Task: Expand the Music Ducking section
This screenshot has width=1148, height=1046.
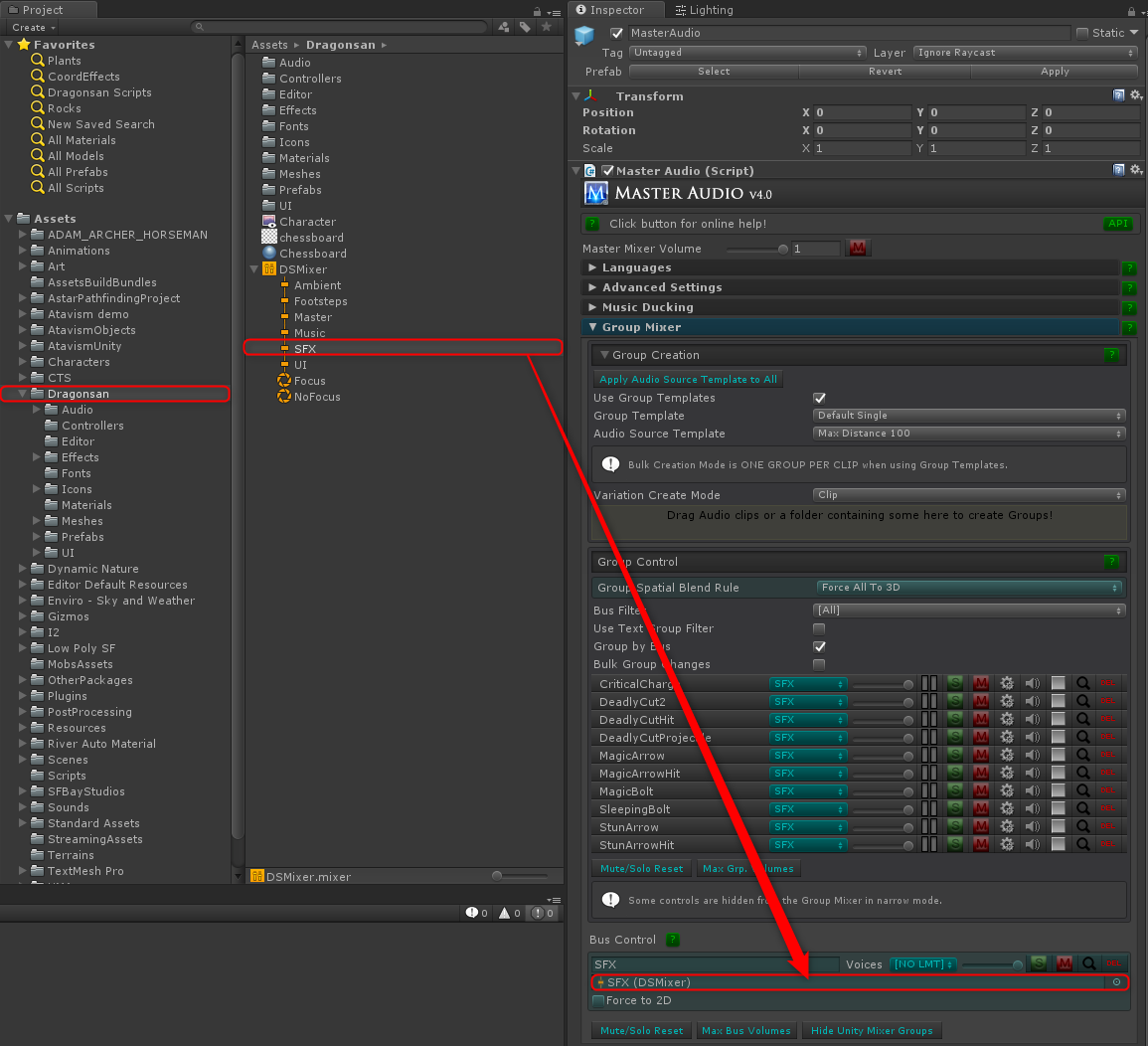Action: [647, 307]
